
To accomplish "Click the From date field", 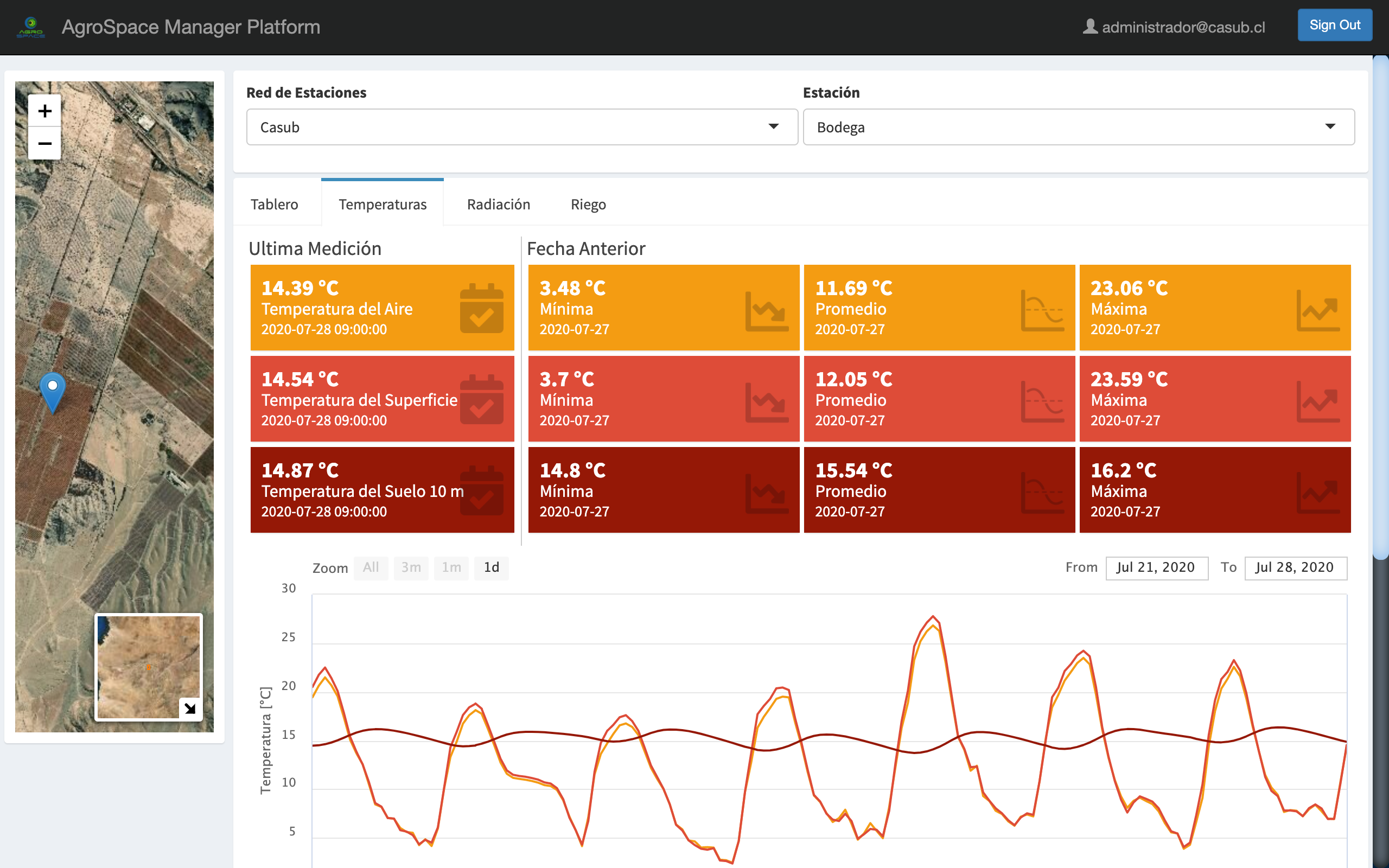I will point(1156,568).
